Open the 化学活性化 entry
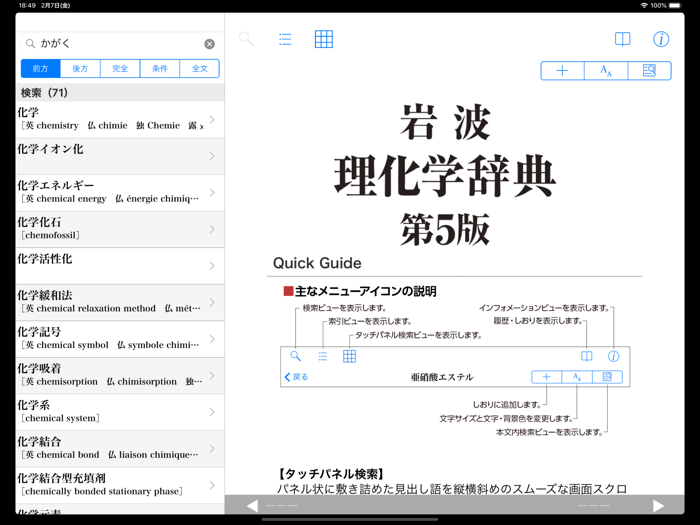 pyautogui.click(x=120, y=266)
